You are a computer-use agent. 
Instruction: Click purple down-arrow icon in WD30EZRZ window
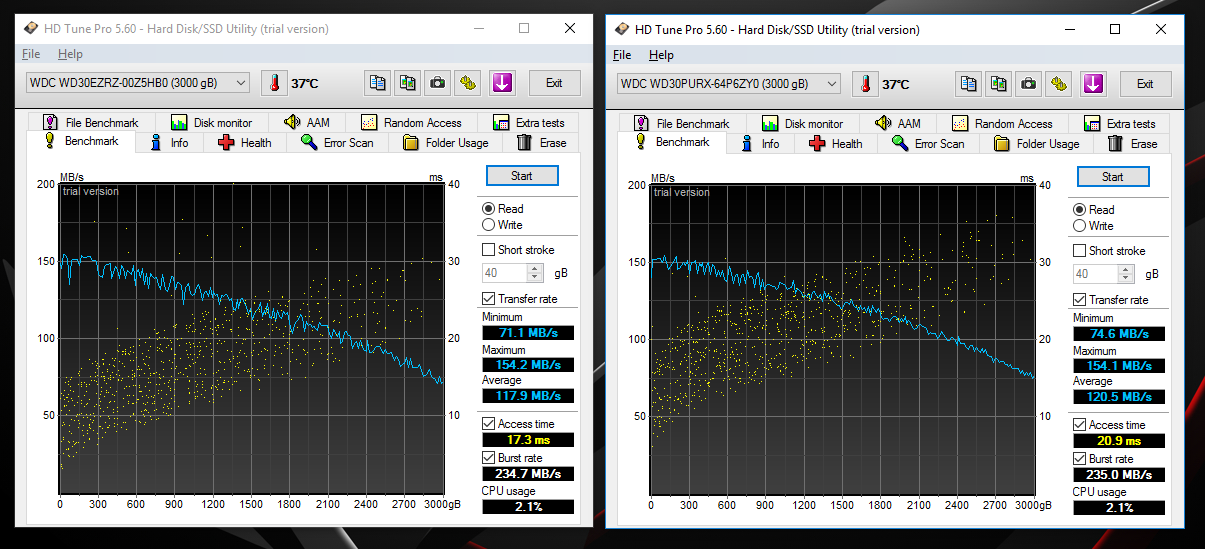click(501, 83)
